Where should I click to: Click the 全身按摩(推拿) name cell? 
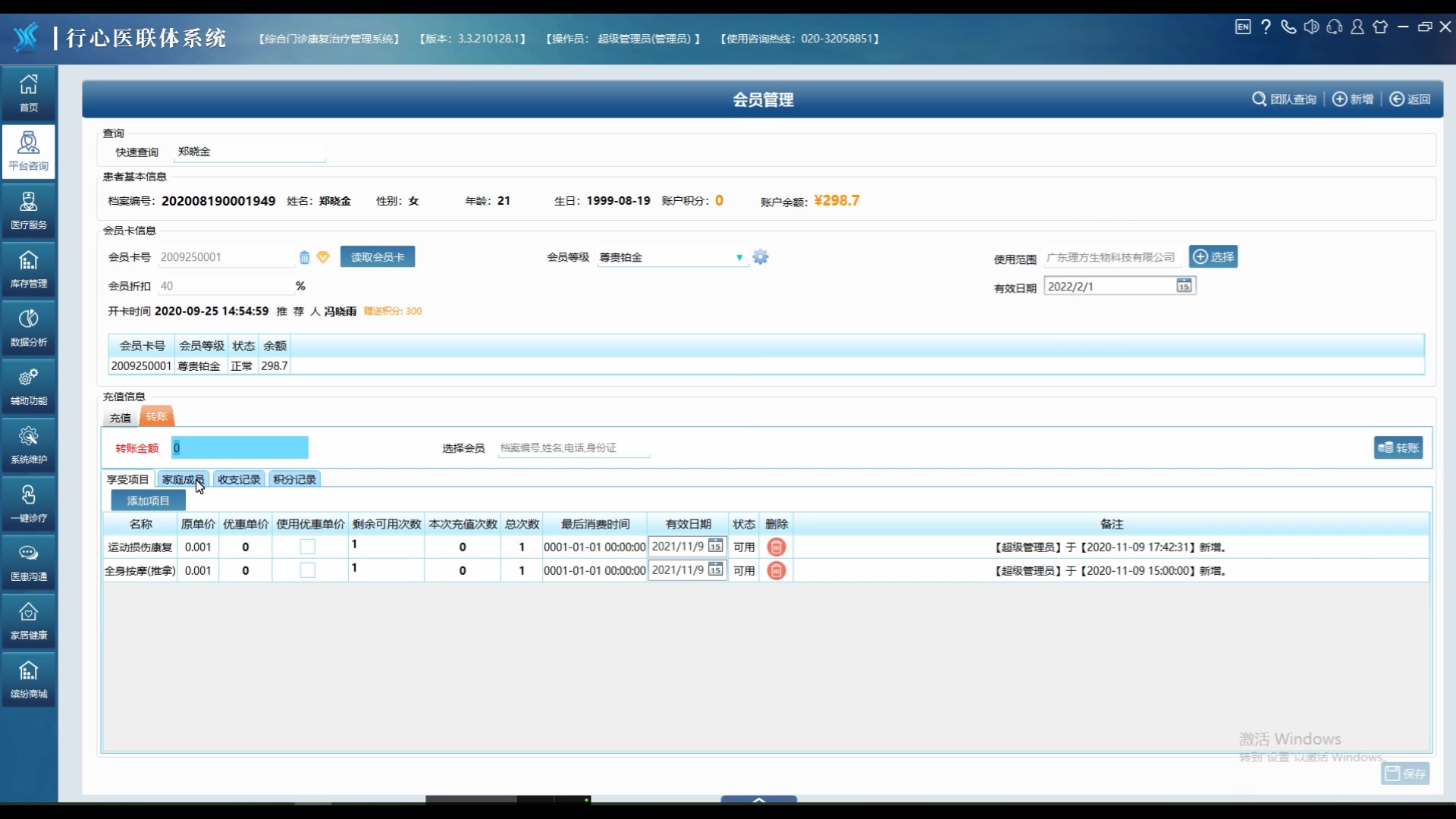point(140,570)
